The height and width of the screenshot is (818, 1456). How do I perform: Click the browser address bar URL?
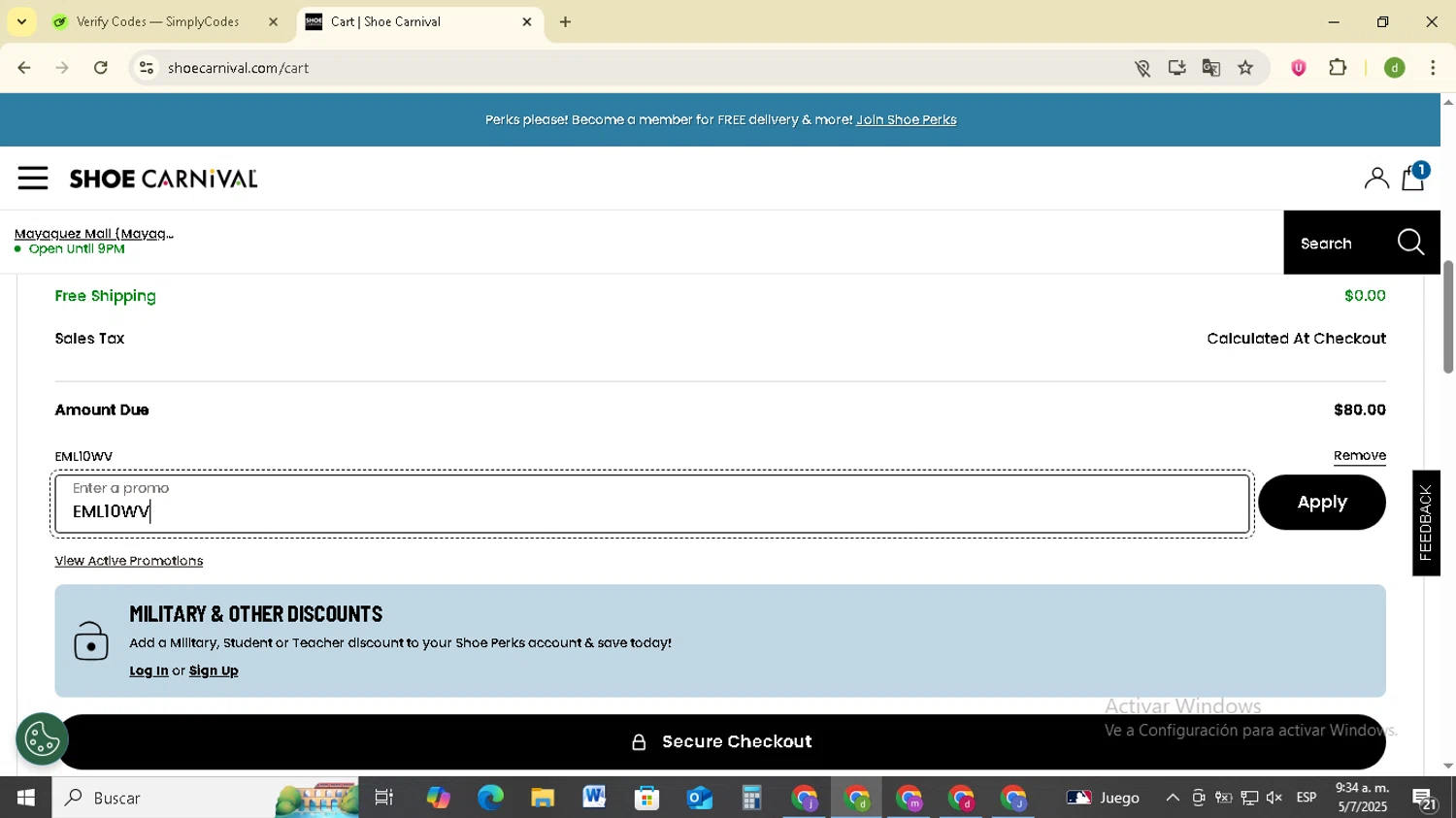click(239, 68)
